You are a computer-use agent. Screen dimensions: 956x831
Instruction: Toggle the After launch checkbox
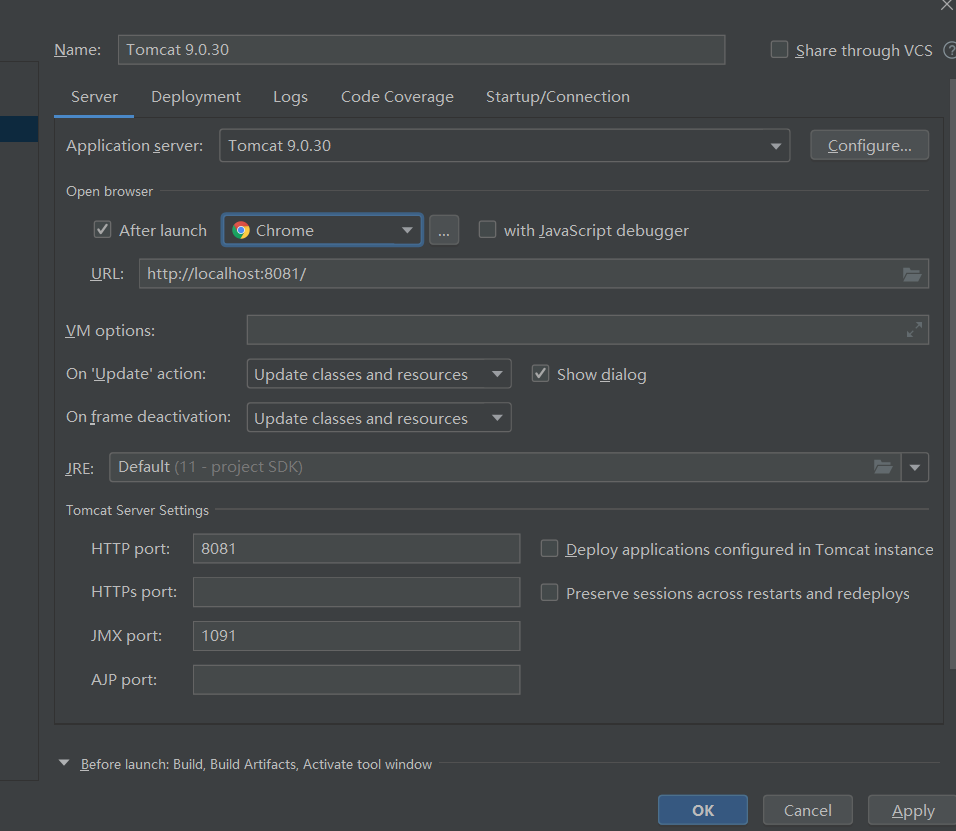pyautogui.click(x=102, y=230)
